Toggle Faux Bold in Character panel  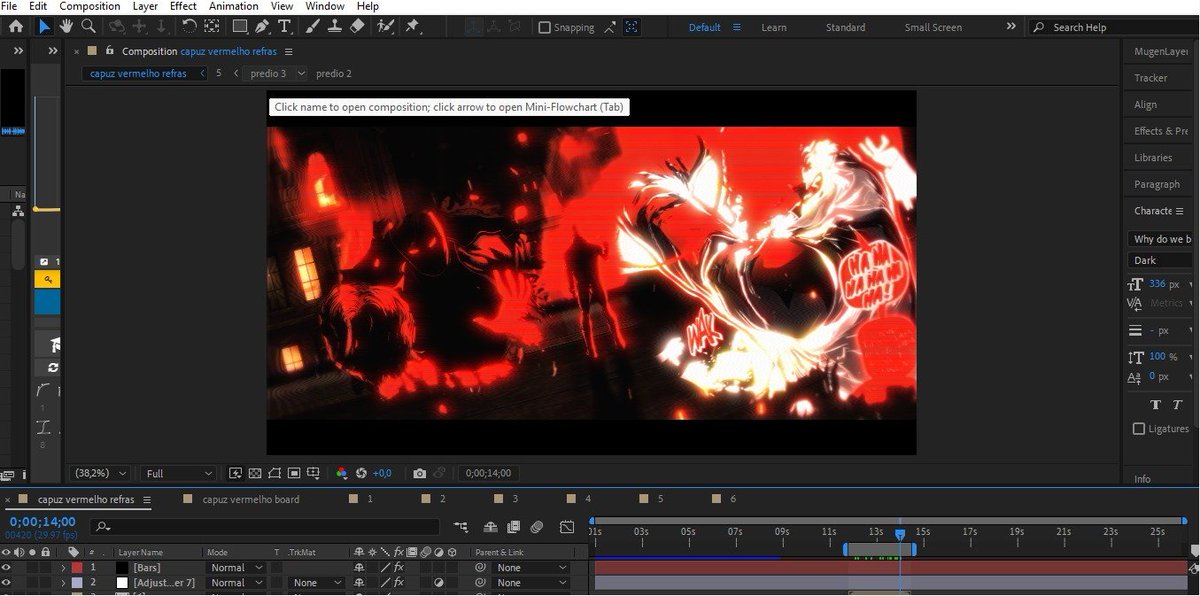coord(1155,404)
